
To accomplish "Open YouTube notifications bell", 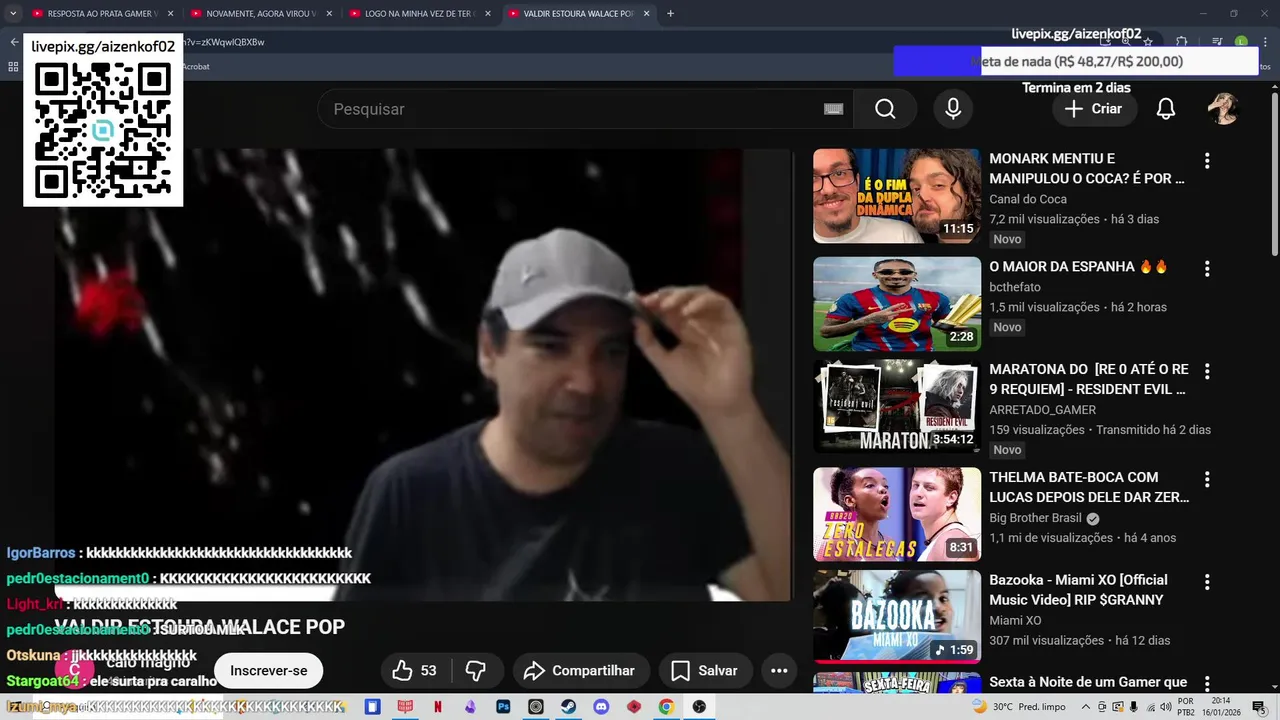I will (1166, 109).
